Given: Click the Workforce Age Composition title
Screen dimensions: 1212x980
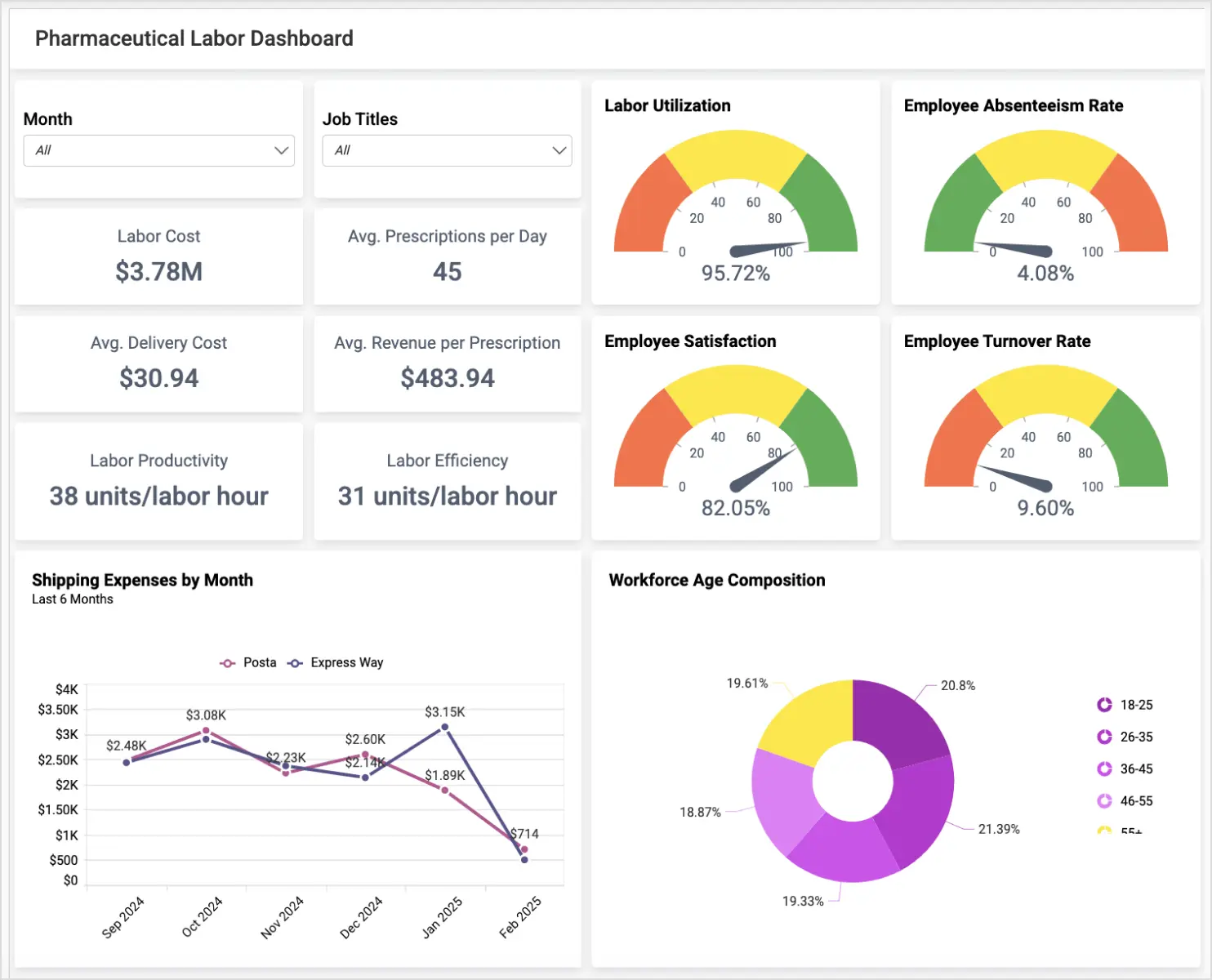Looking at the screenshot, I should click(x=717, y=580).
